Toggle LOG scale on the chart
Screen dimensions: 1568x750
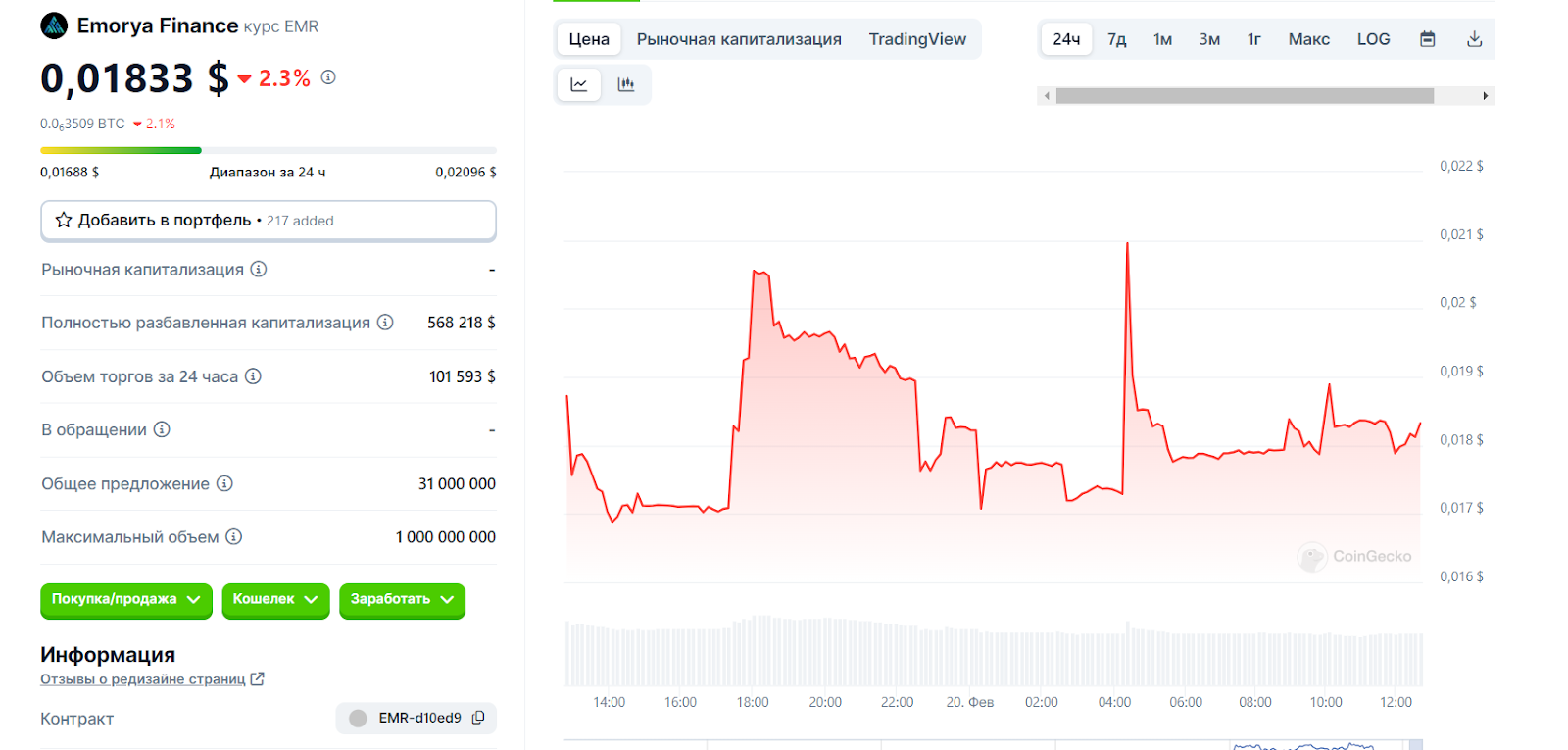(x=1373, y=39)
